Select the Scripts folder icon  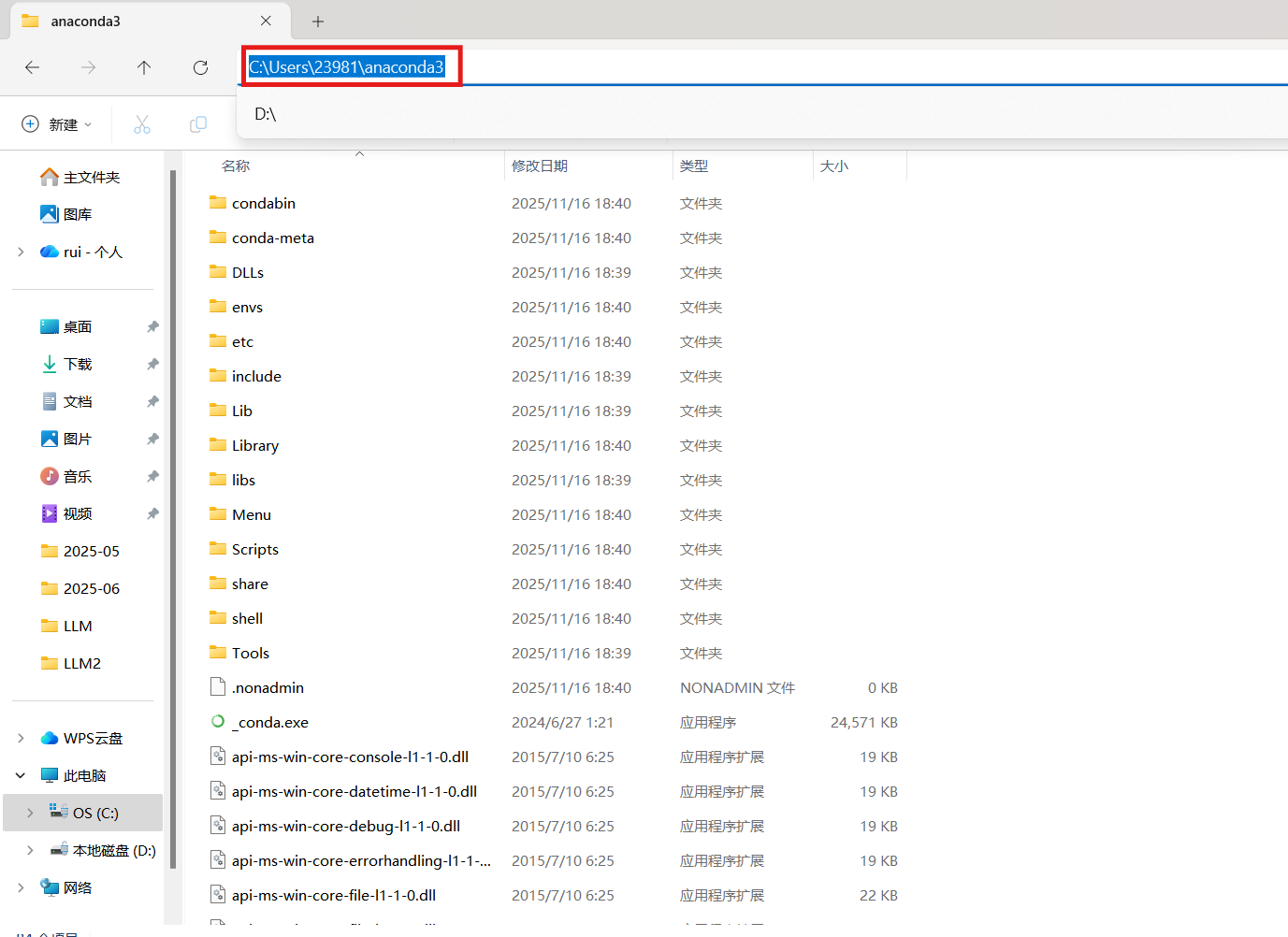[x=218, y=548]
